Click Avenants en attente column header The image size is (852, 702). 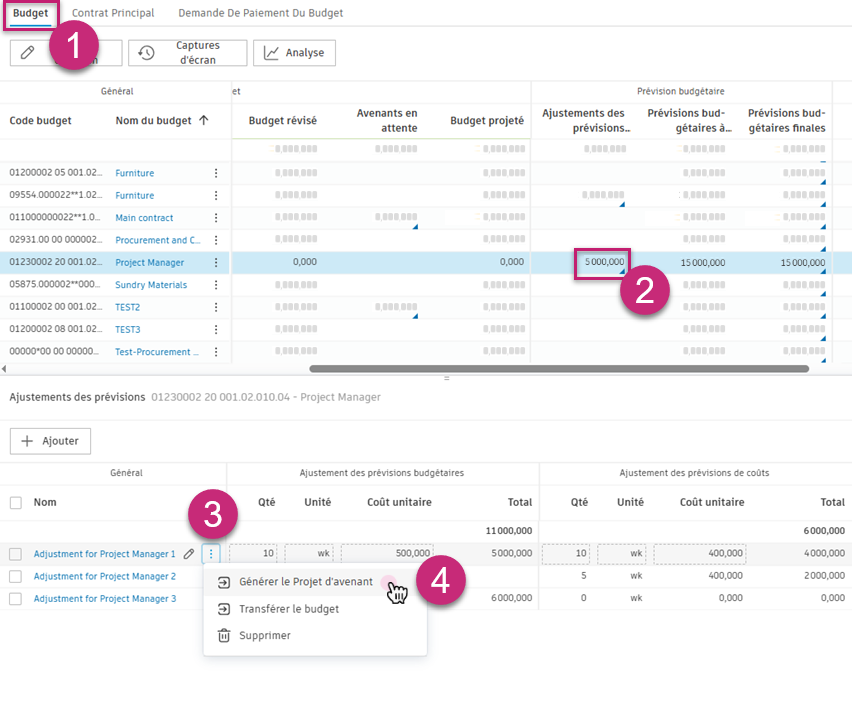click(x=387, y=121)
